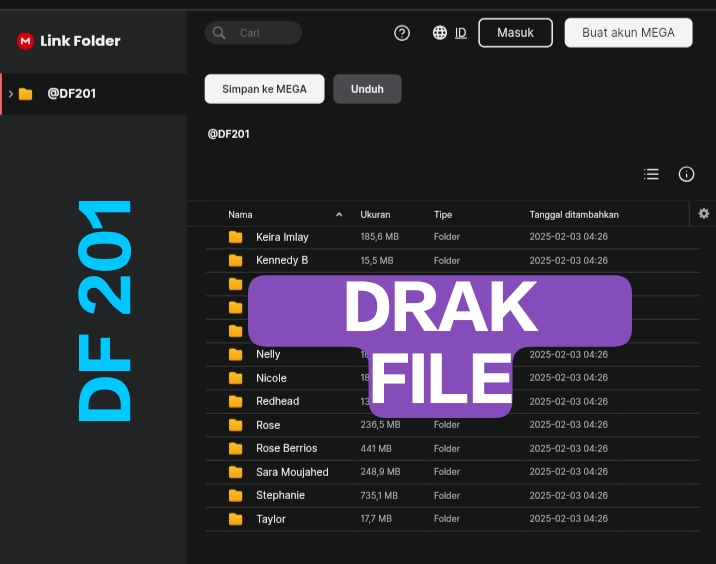Click the Unduh download button
Image resolution: width=716 pixels, height=564 pixels.
click(x=367, y=89)
